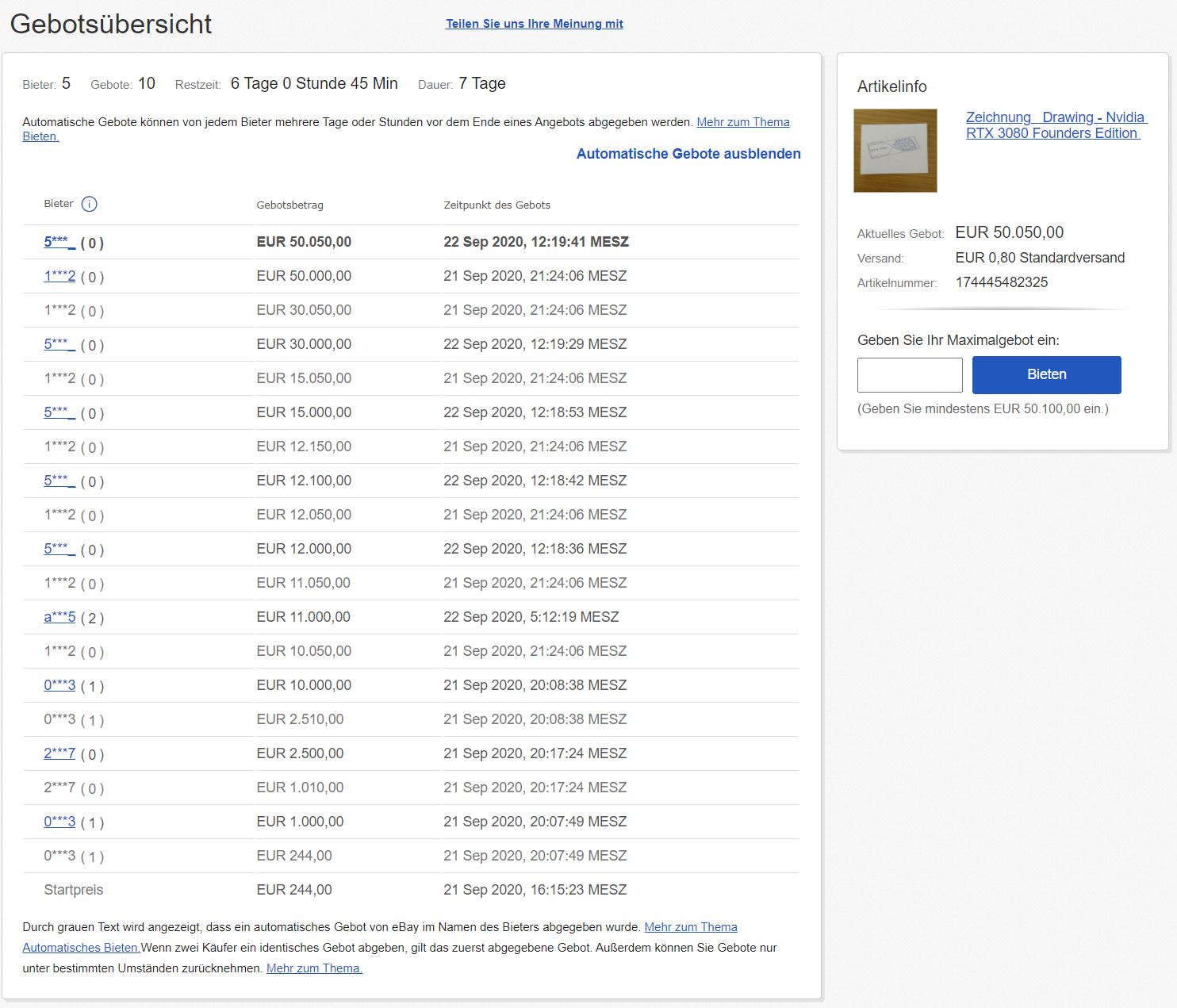Click the 'EUR 0,80 Standardversand' shipping value
Viewport: 1177px width, 1008px height.
tap(1040, 258)
